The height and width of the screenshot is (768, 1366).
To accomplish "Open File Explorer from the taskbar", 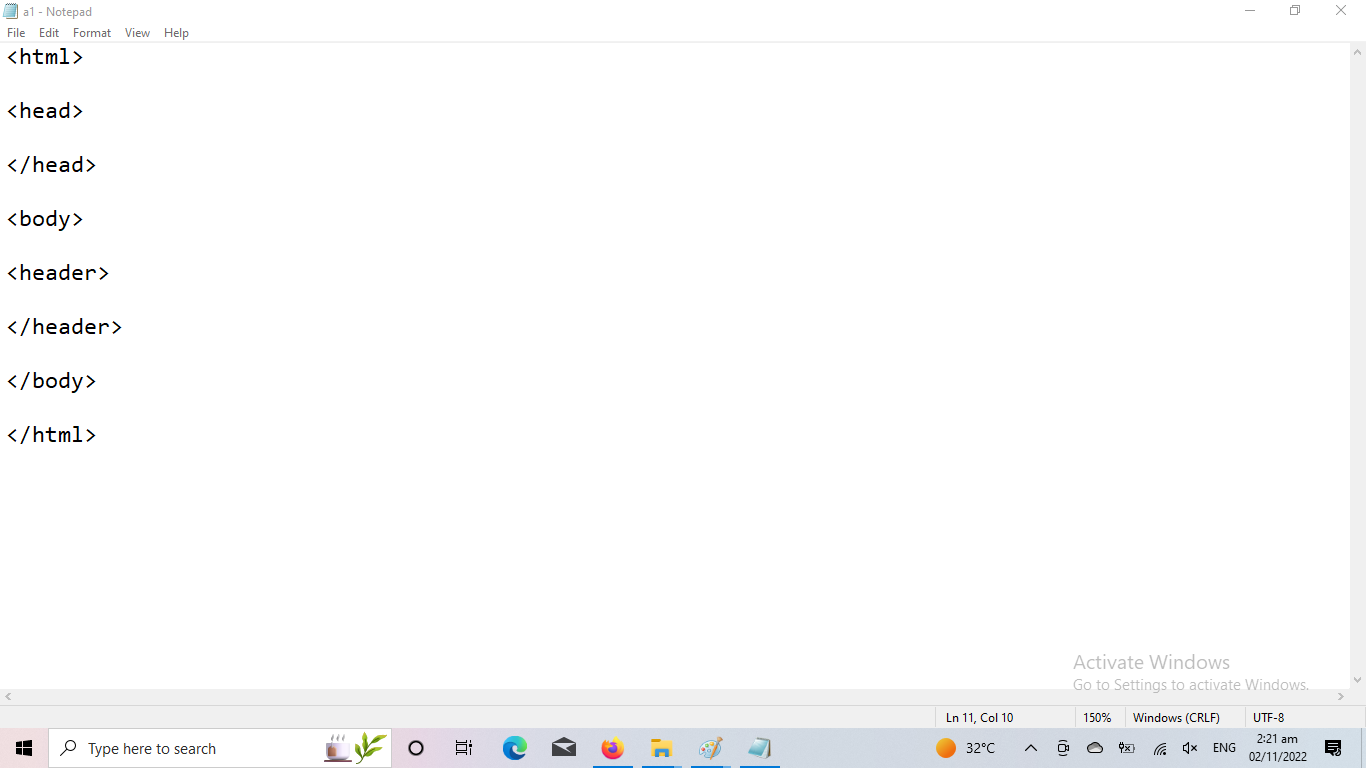I will [661, 748].
